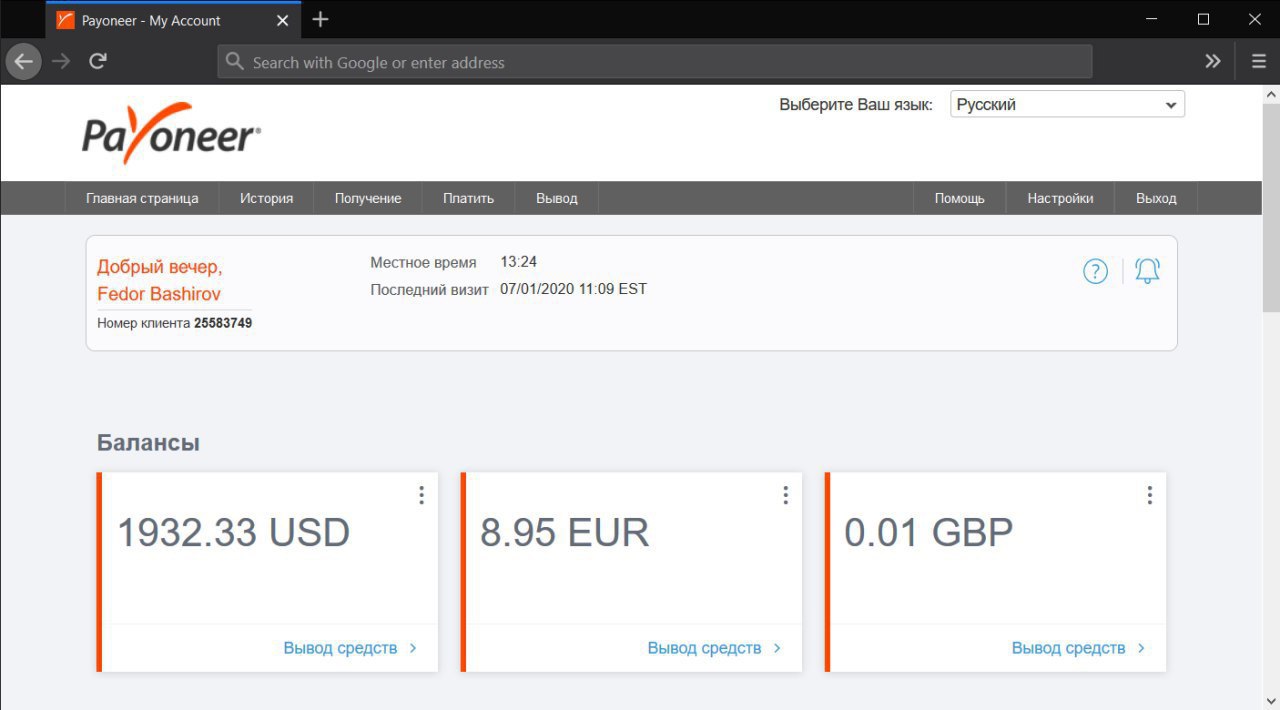Screen dimensions: 1280x710
Task: Open the browser overflow chevron menu
Action: [1213, 61]
